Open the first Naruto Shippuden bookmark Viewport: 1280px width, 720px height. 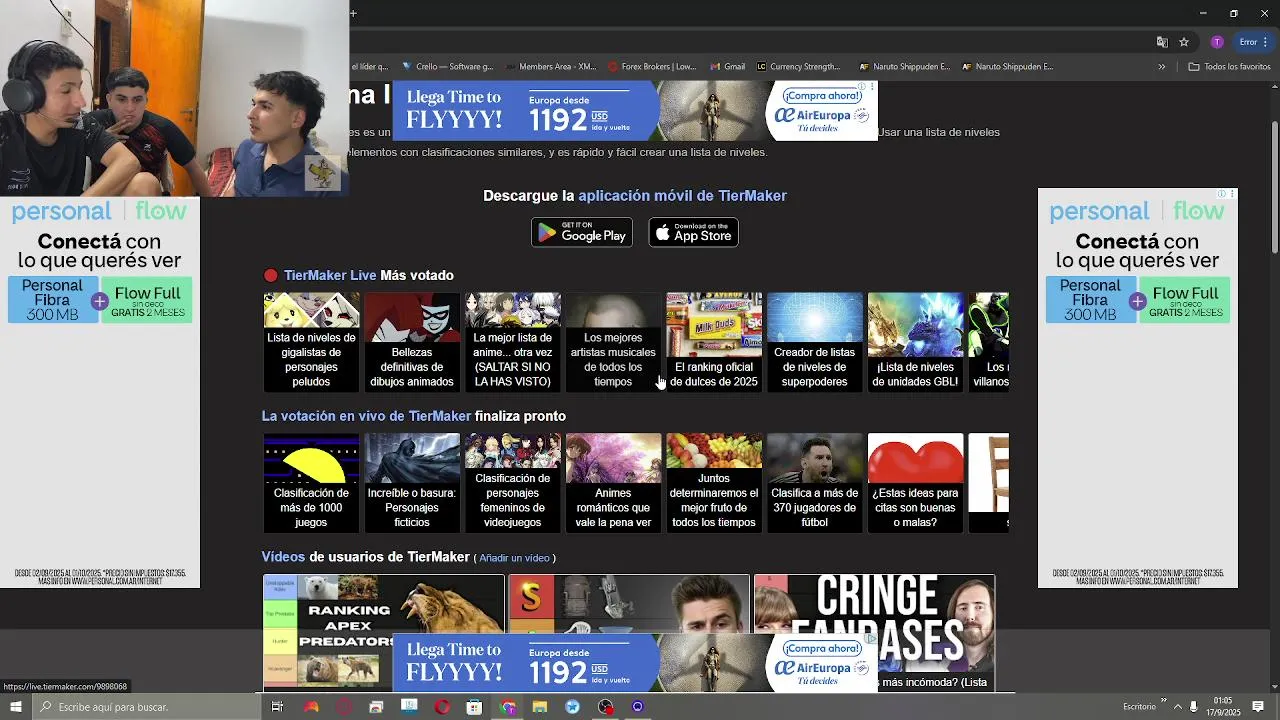(x=905, y=67)
